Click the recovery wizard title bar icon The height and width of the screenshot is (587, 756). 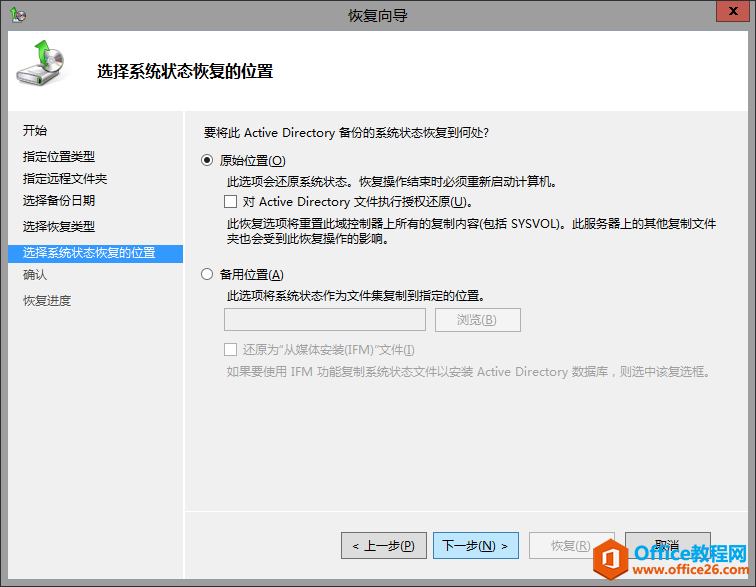pyautogui.click(x=18, y=15)
